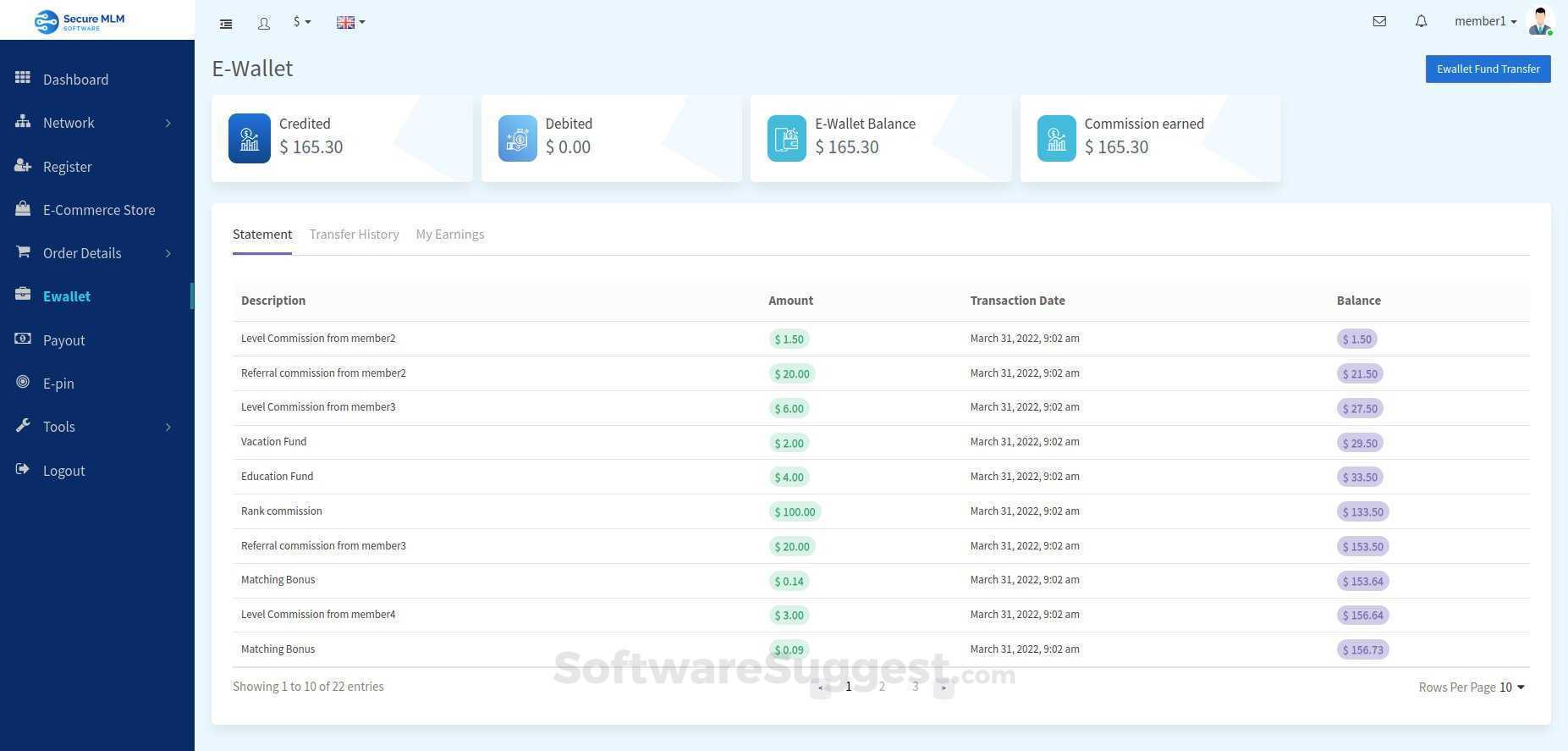Click the "Level Commission from member4" description
Viewport: 1568px width, 751px height.
(318, 615)
